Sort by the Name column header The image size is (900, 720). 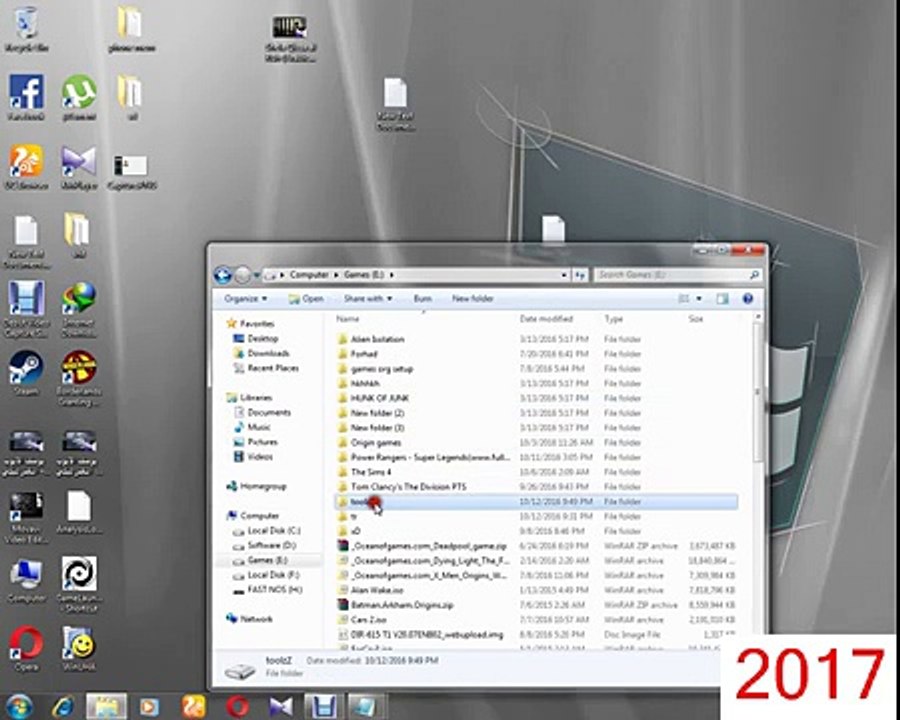(348, 319)
